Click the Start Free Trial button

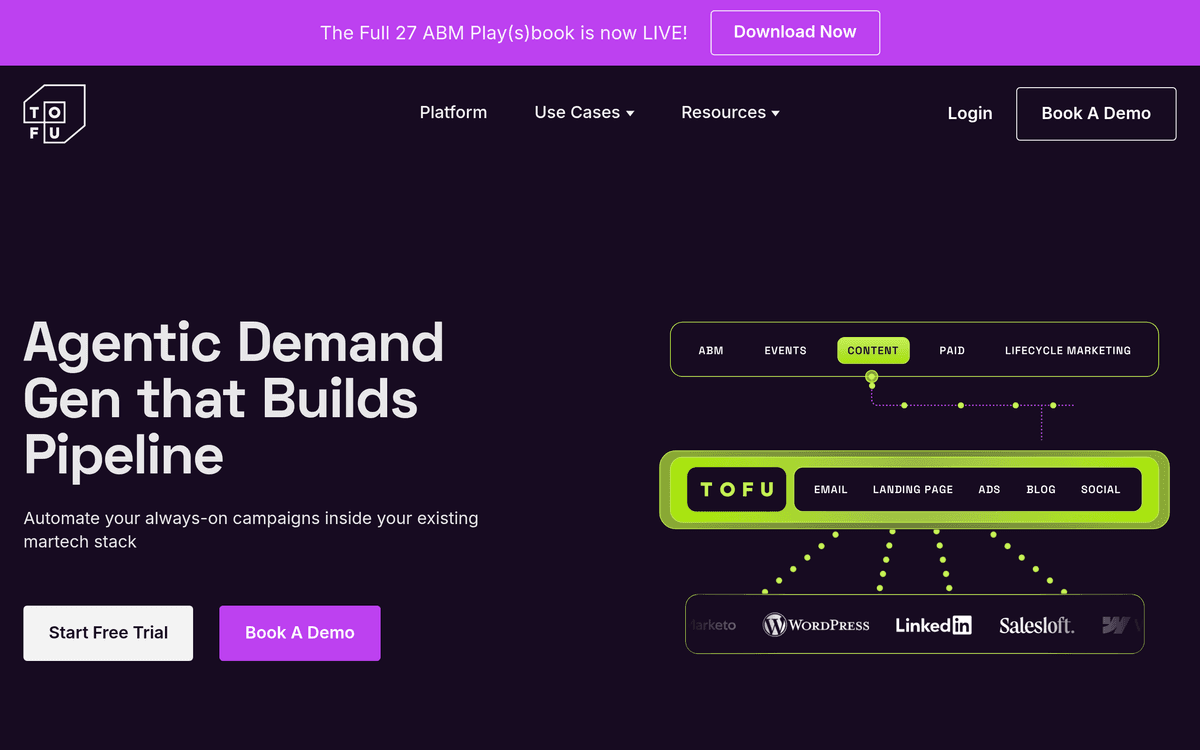tap(108, 633)
